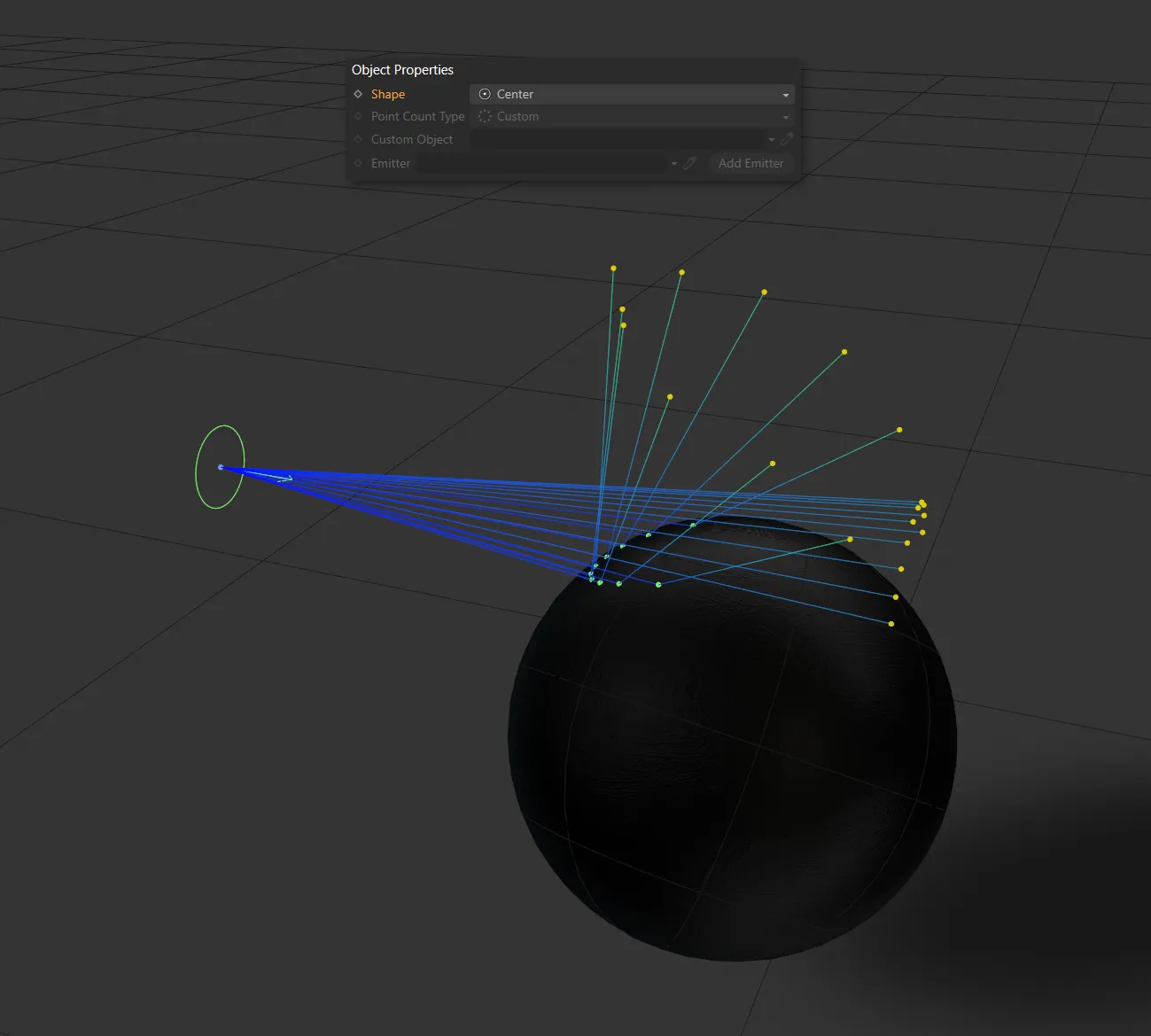Toggle the keyframe diamond for Emitter
This screenshot has height=1036, width=1151.
[x=356, y=163]
